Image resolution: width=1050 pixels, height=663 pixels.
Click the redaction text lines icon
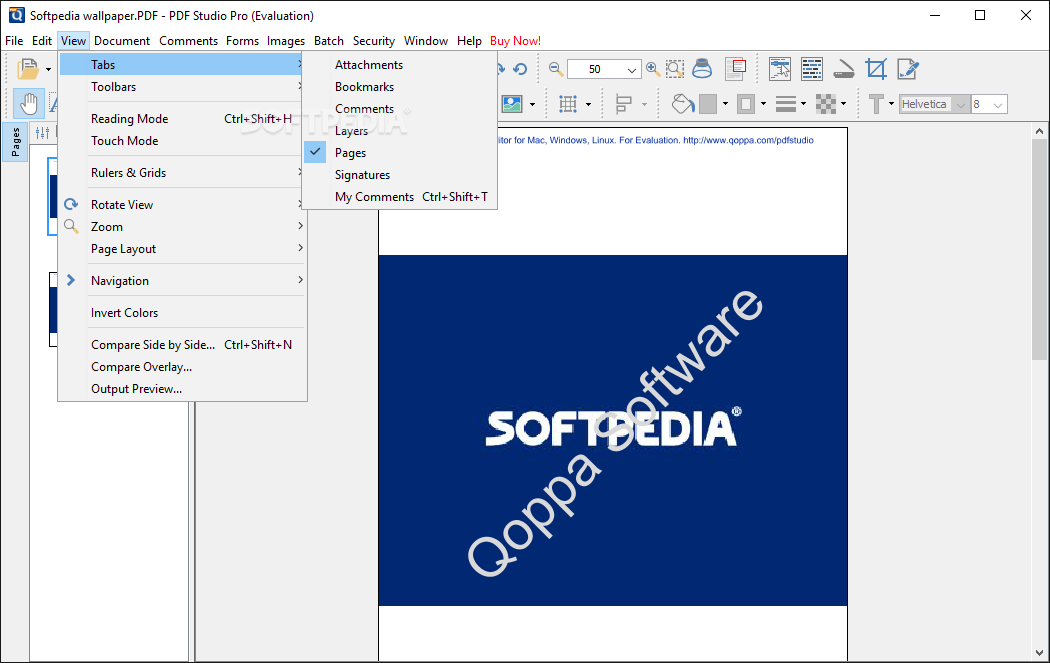tap(812, 69)
